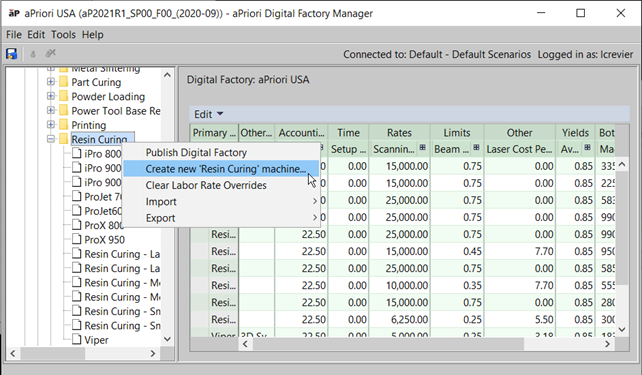Choose Publish Digital Factory
Viewport: 642px width, 375px height.
221,153
